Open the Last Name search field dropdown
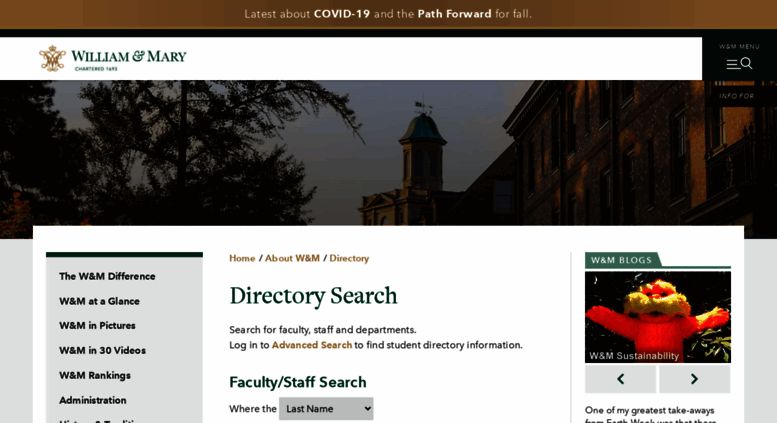Viewport: 777px width, 423px height. click(x=326, y=409)
